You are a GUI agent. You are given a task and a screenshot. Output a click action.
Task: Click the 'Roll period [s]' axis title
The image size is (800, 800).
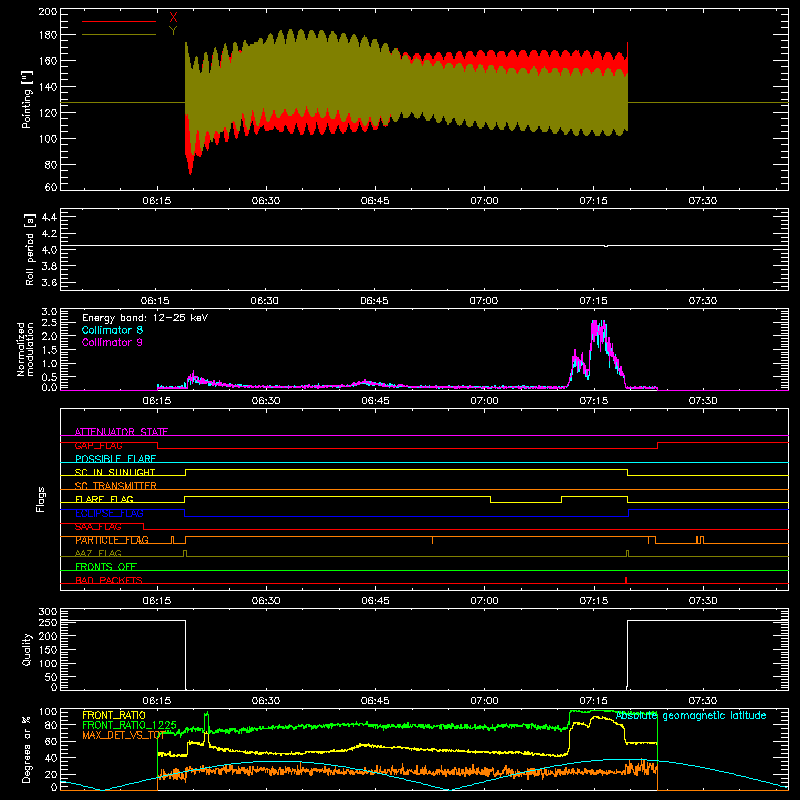pyautogui.click(x=30, y=249)
